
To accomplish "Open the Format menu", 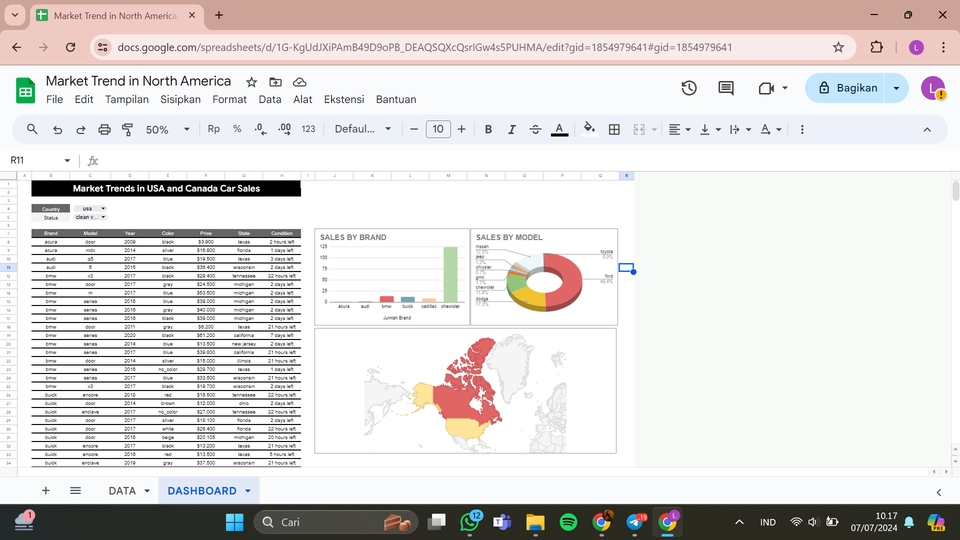I will 230,99.
